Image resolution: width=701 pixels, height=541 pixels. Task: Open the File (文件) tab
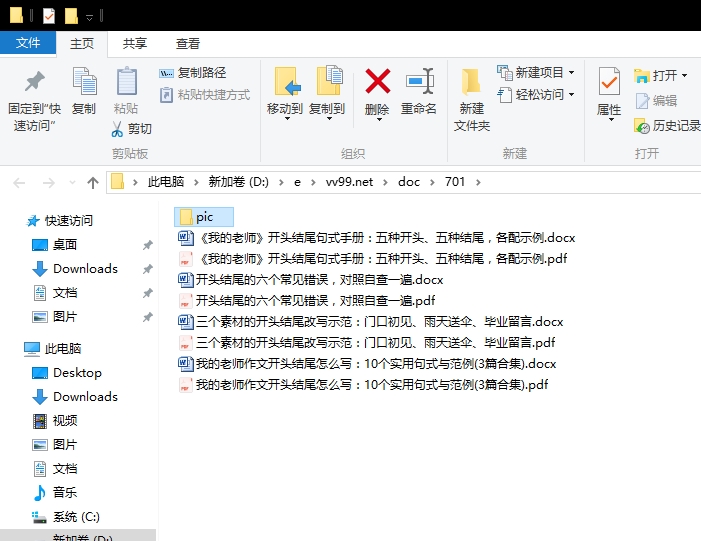point(28,43)
